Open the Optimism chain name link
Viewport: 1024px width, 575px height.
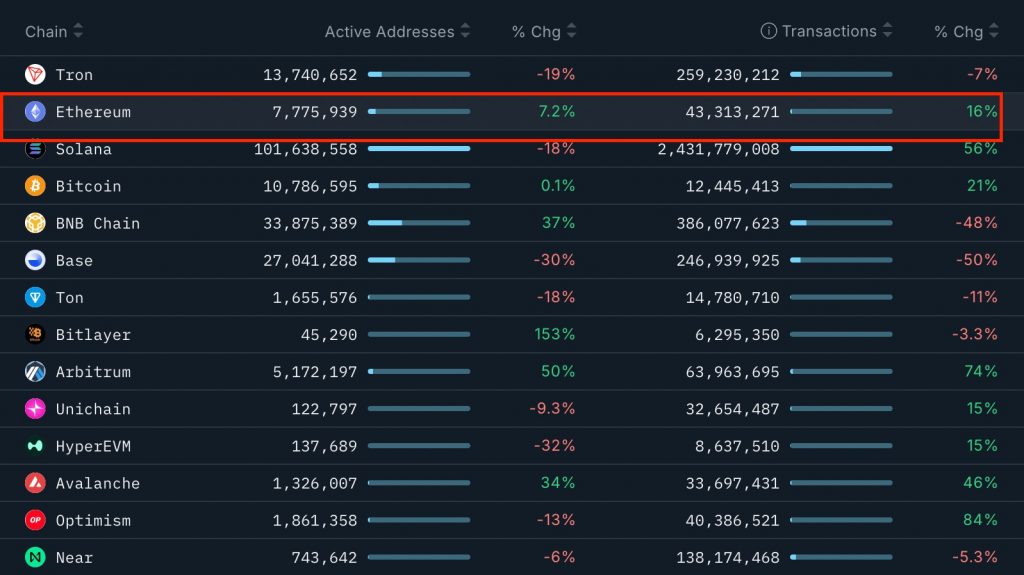pyautogui.click(x=93, y=521)
